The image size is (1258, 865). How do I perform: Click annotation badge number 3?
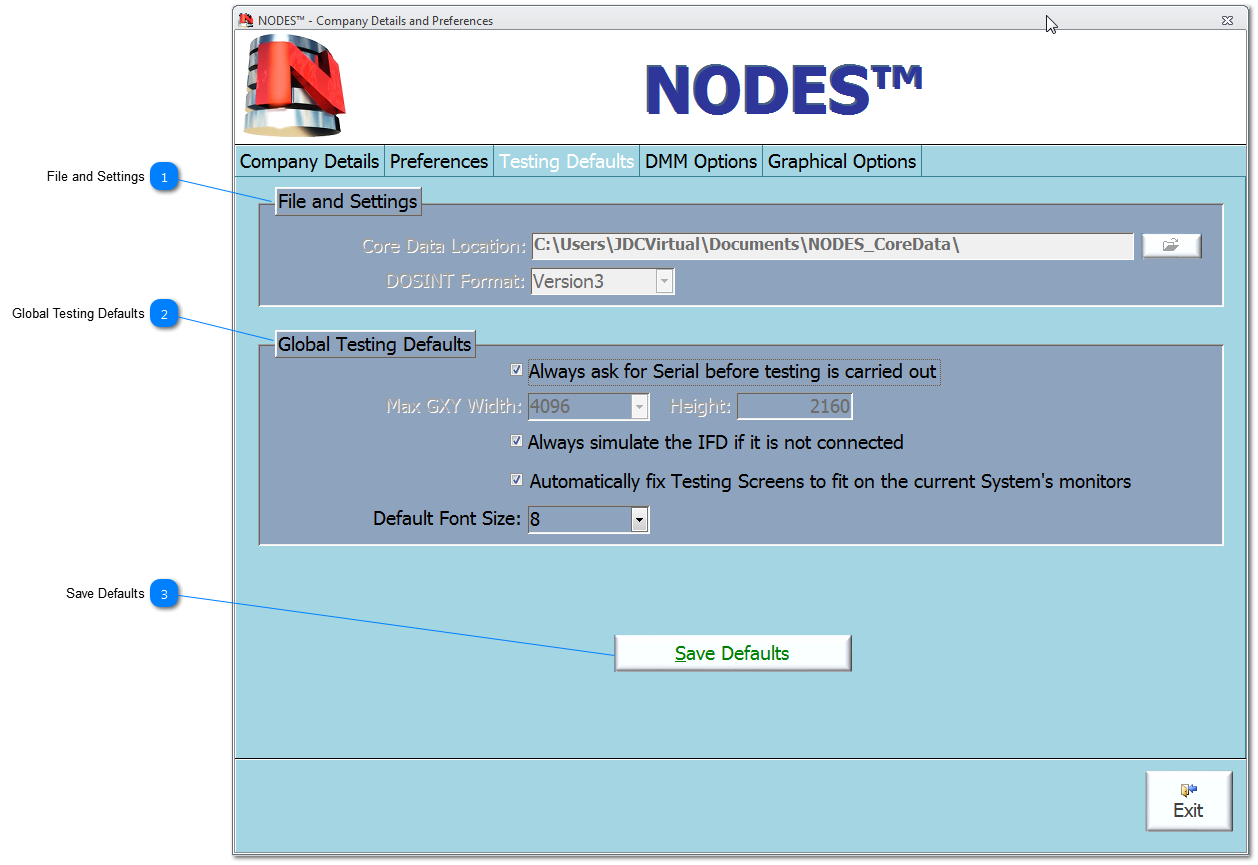[164, 594]
